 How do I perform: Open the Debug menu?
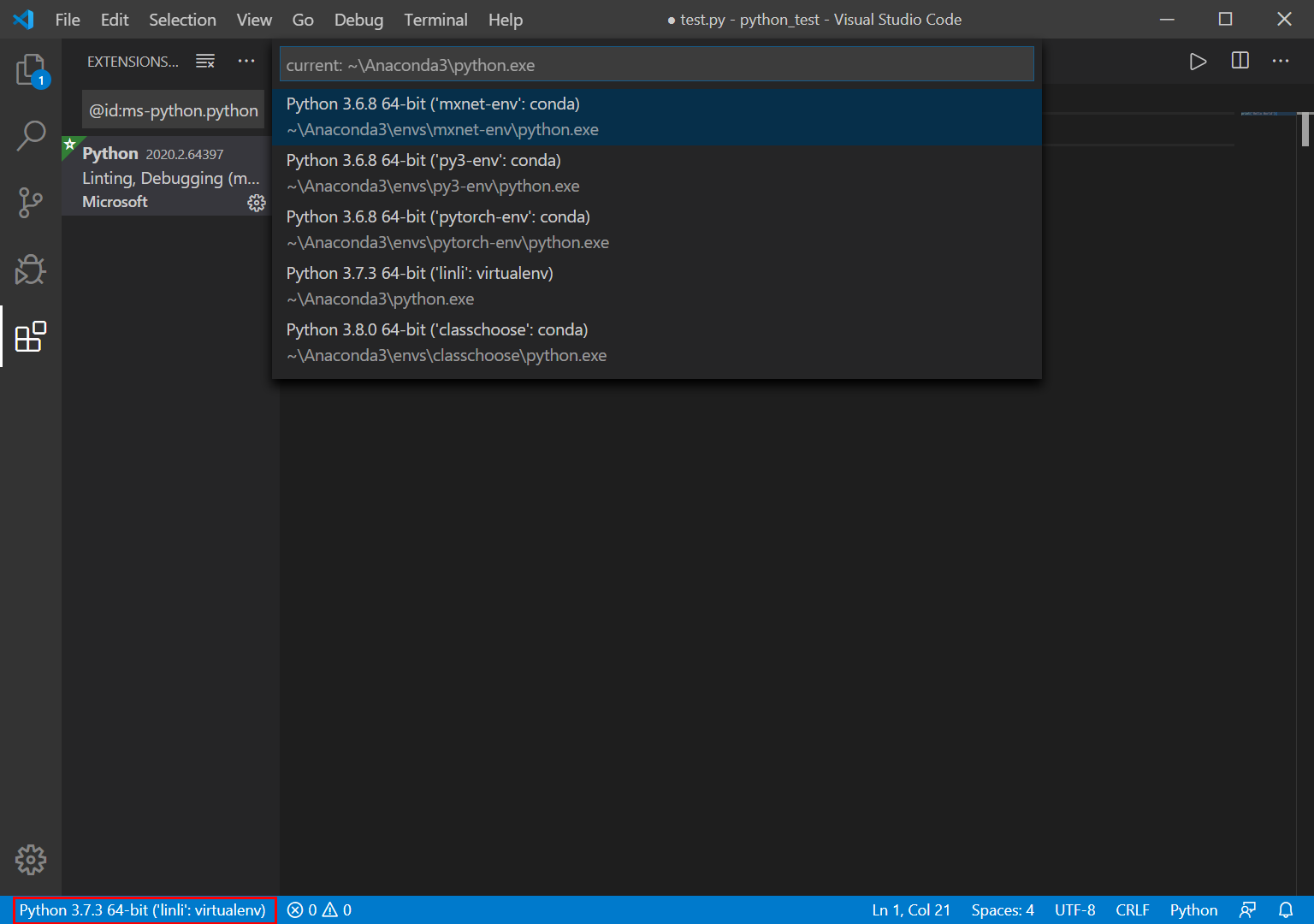tap(358, 20)
